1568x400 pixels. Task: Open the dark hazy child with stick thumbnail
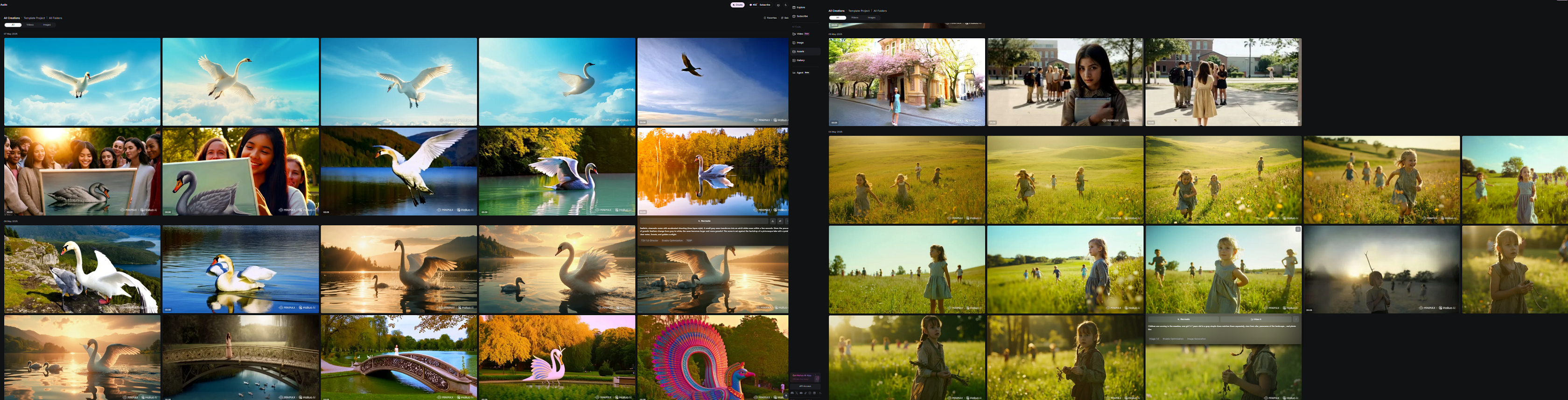pyautogui.click(x=1382, y=270)
